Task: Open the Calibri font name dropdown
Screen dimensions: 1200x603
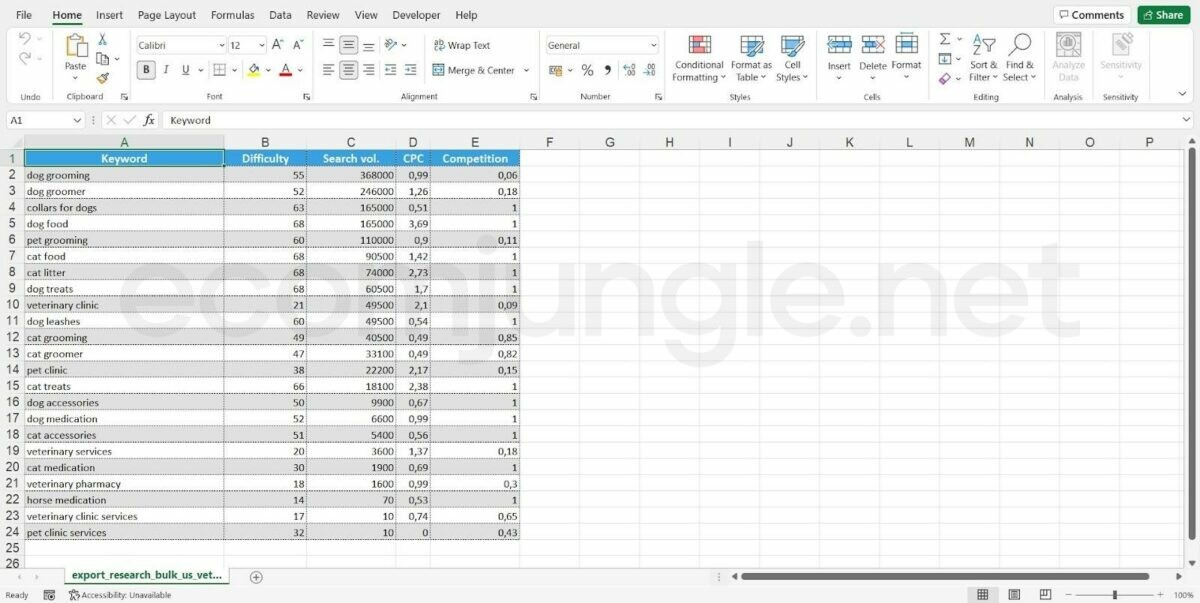Action: [x=221, y=45]
